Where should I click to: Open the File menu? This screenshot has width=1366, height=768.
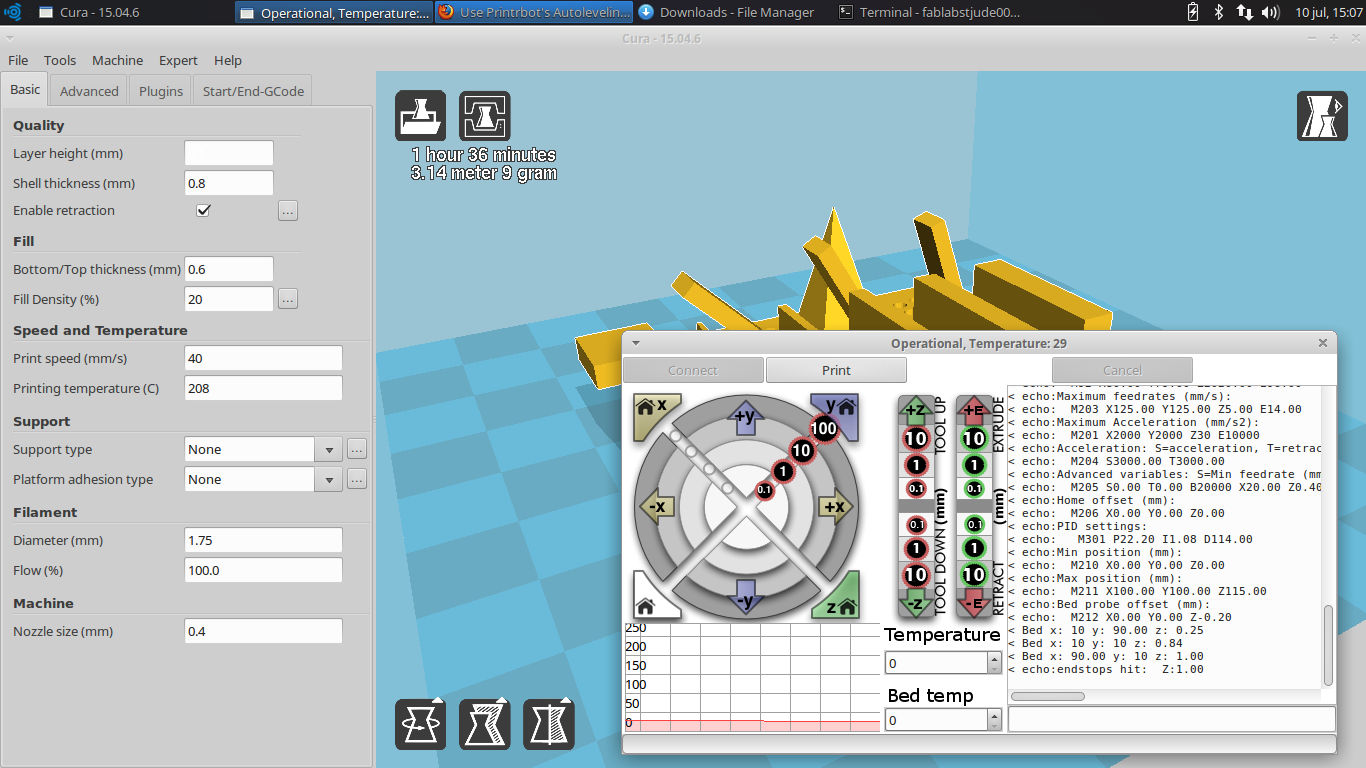coord(18,60)
